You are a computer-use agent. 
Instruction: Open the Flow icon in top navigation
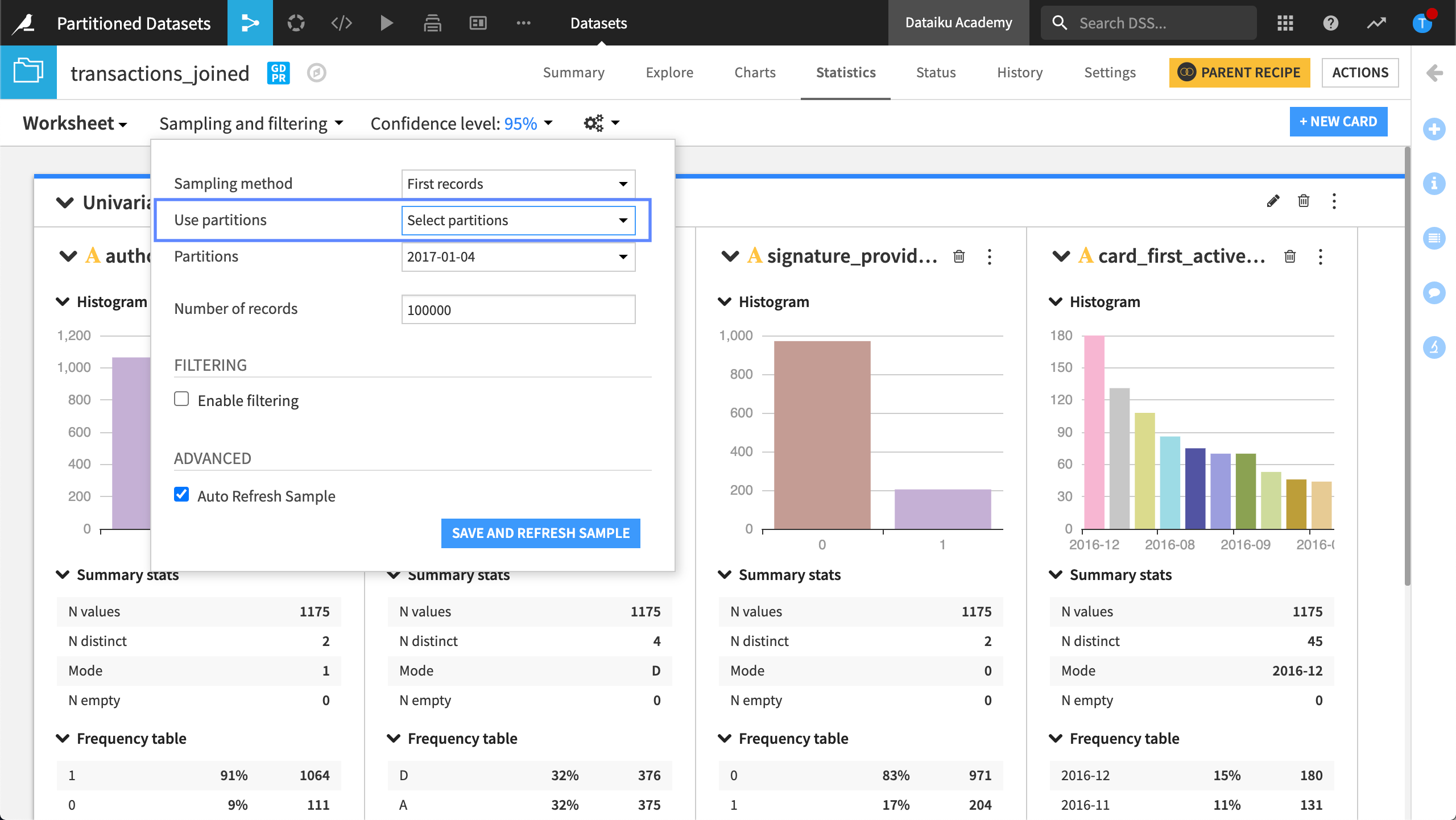250,23
